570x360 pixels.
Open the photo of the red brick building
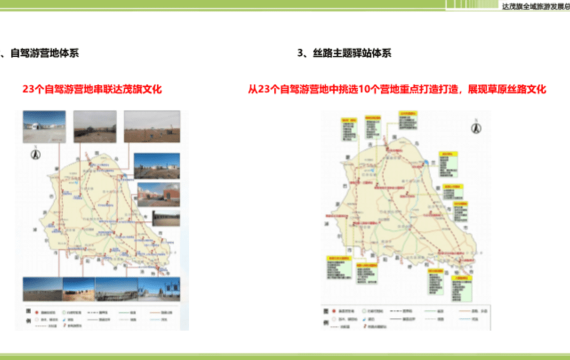pyautogui.click(x=158, y=195)
